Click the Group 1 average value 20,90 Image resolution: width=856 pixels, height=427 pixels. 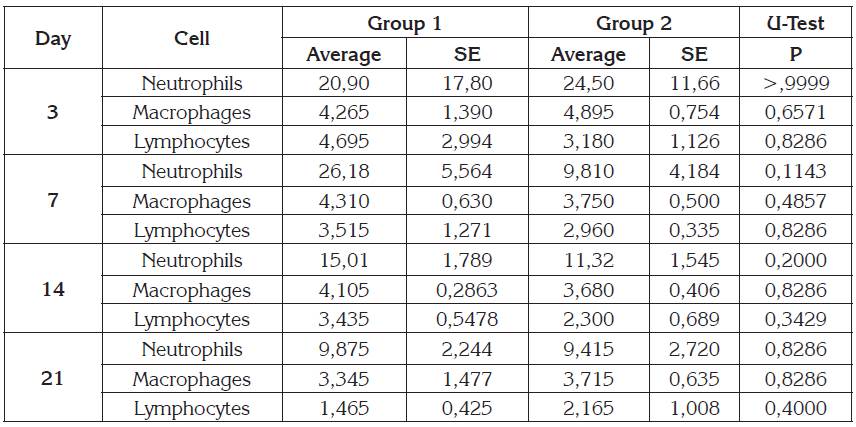[343, 83]
